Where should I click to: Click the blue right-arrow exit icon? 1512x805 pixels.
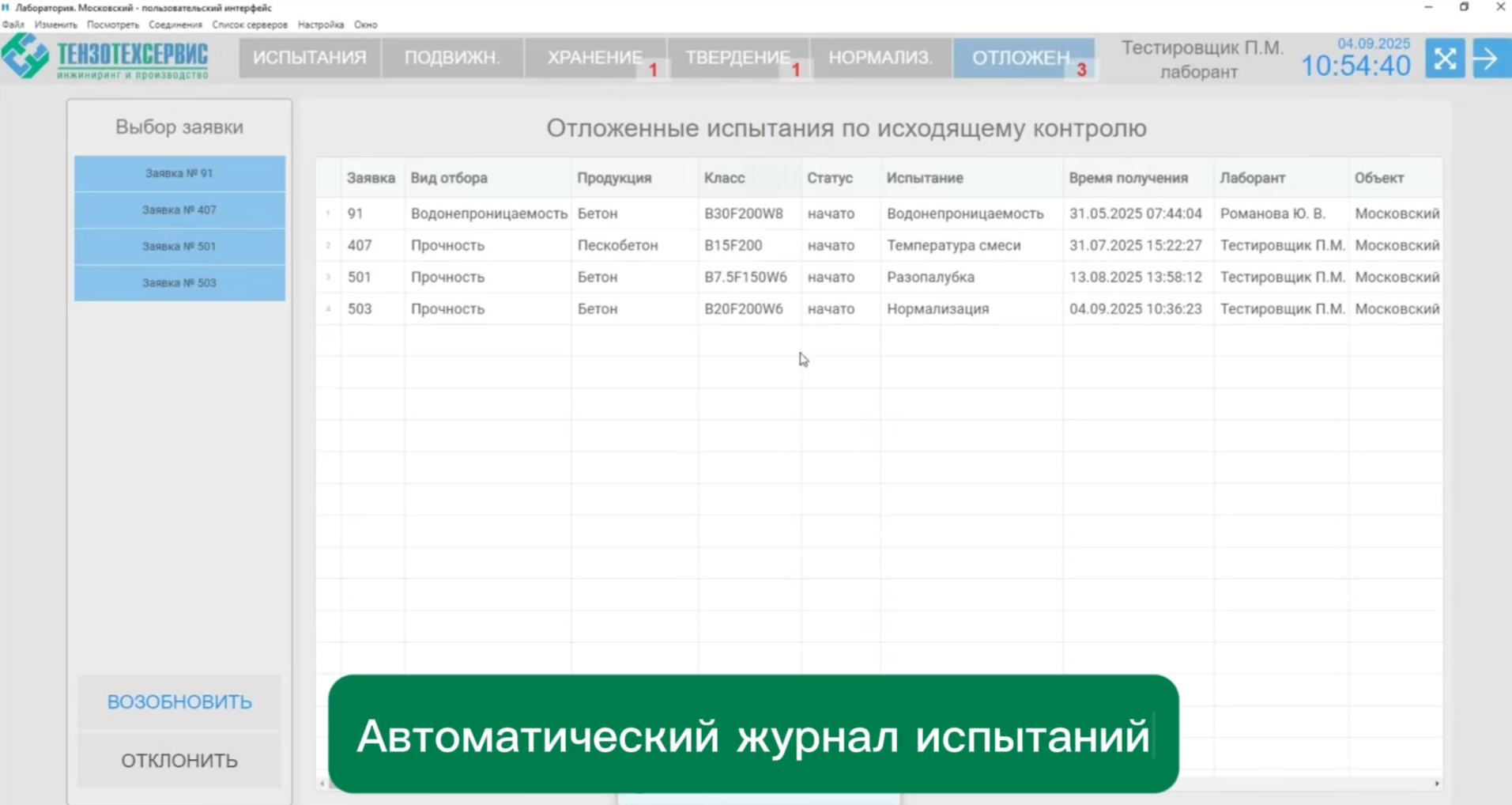pyautogui.click(x=1489, y=59)
